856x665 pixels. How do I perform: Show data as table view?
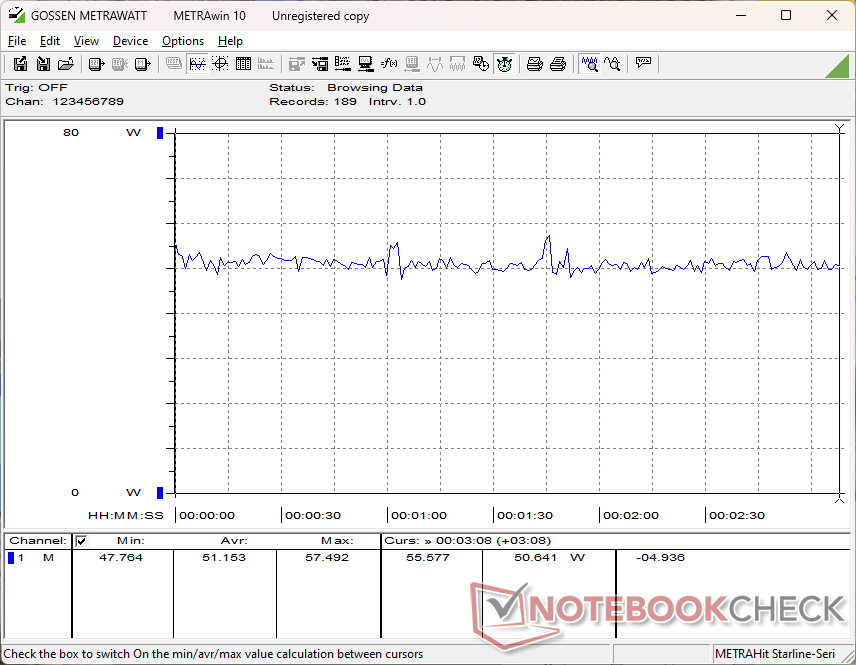(243, 64)
